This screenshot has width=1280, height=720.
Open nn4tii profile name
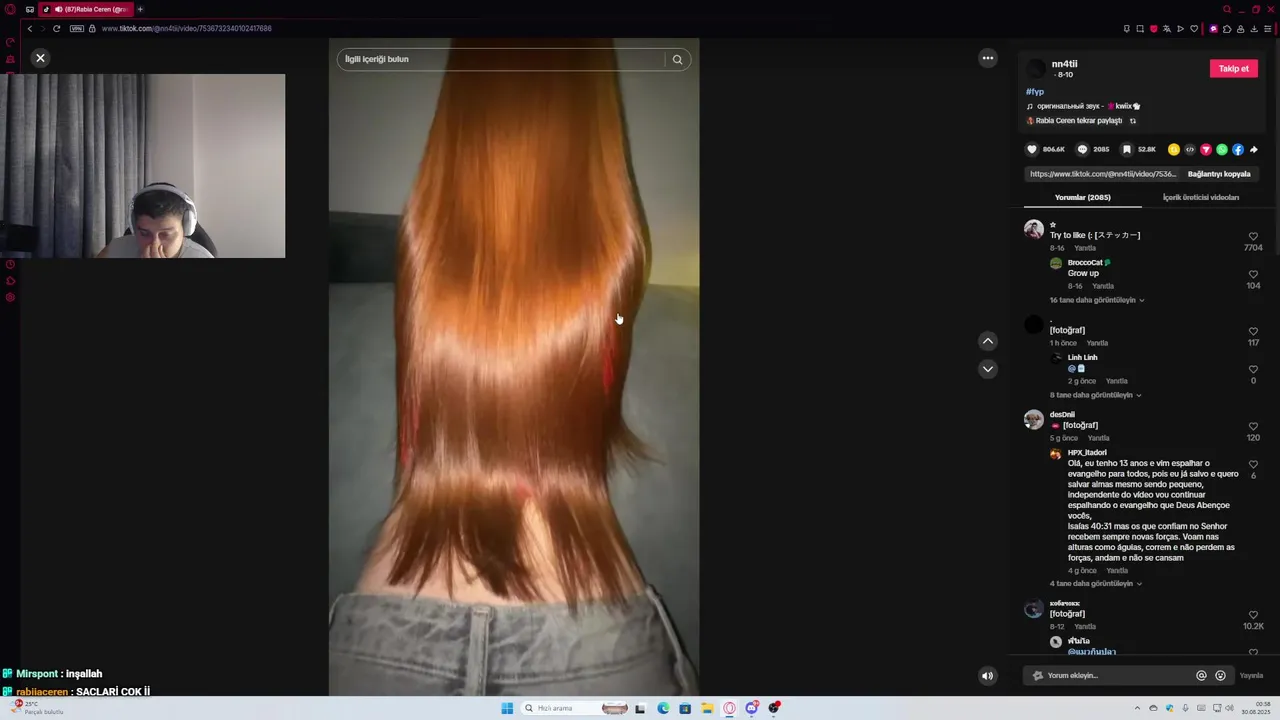coord(1064,64)
